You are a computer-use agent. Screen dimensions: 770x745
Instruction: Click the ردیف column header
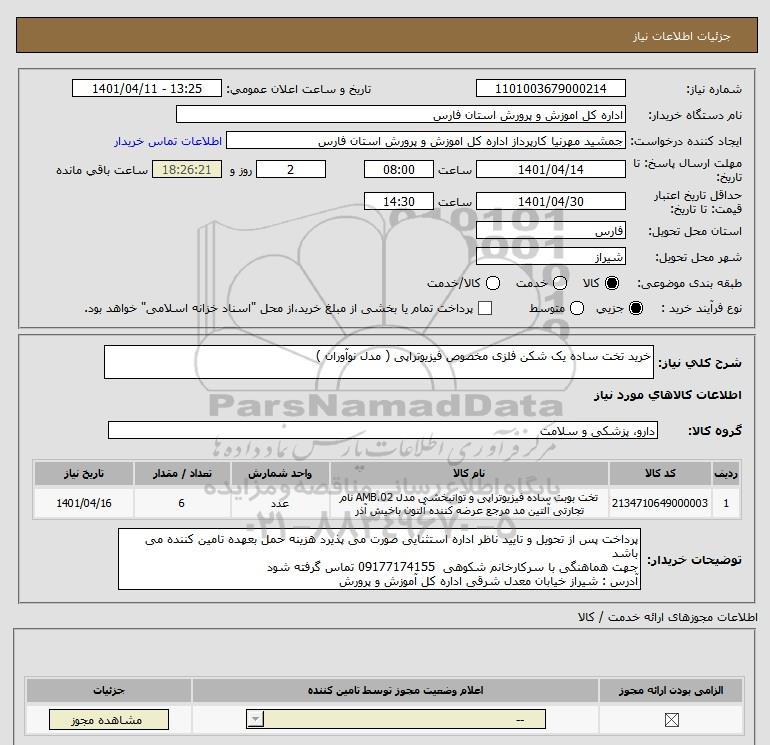pyautogui.click(x=726, y=473)
